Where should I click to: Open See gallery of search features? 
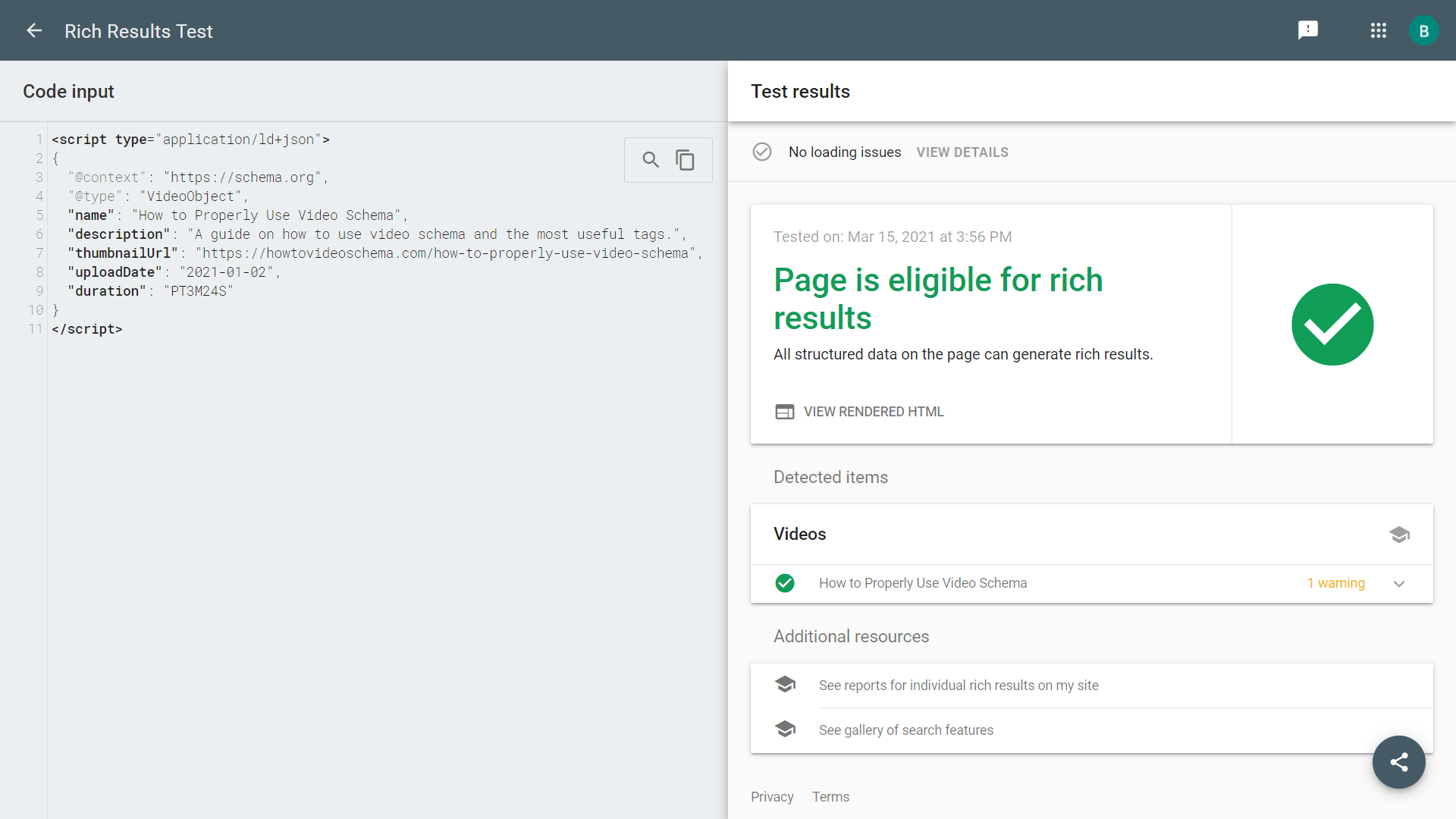[905, 730]
